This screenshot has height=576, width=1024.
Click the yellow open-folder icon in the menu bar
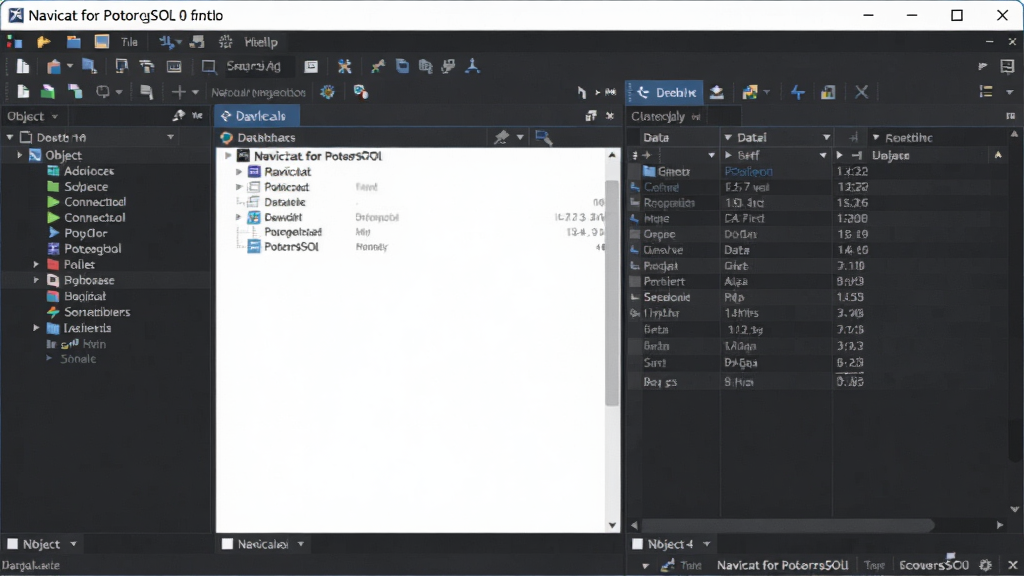pyautogui.click(x=44, y=42)
